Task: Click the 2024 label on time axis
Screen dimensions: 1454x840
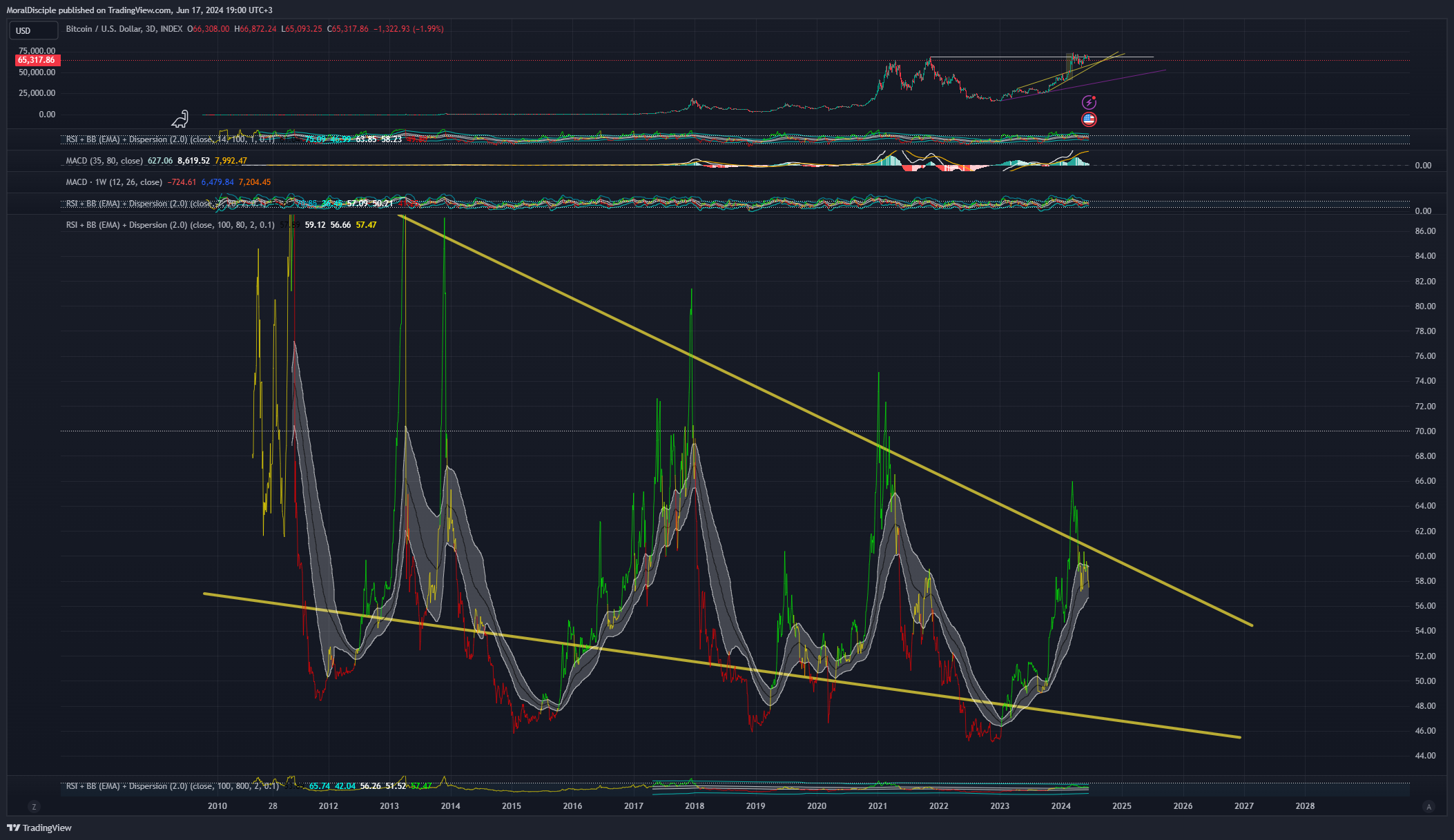Action: pos(1061,806)
